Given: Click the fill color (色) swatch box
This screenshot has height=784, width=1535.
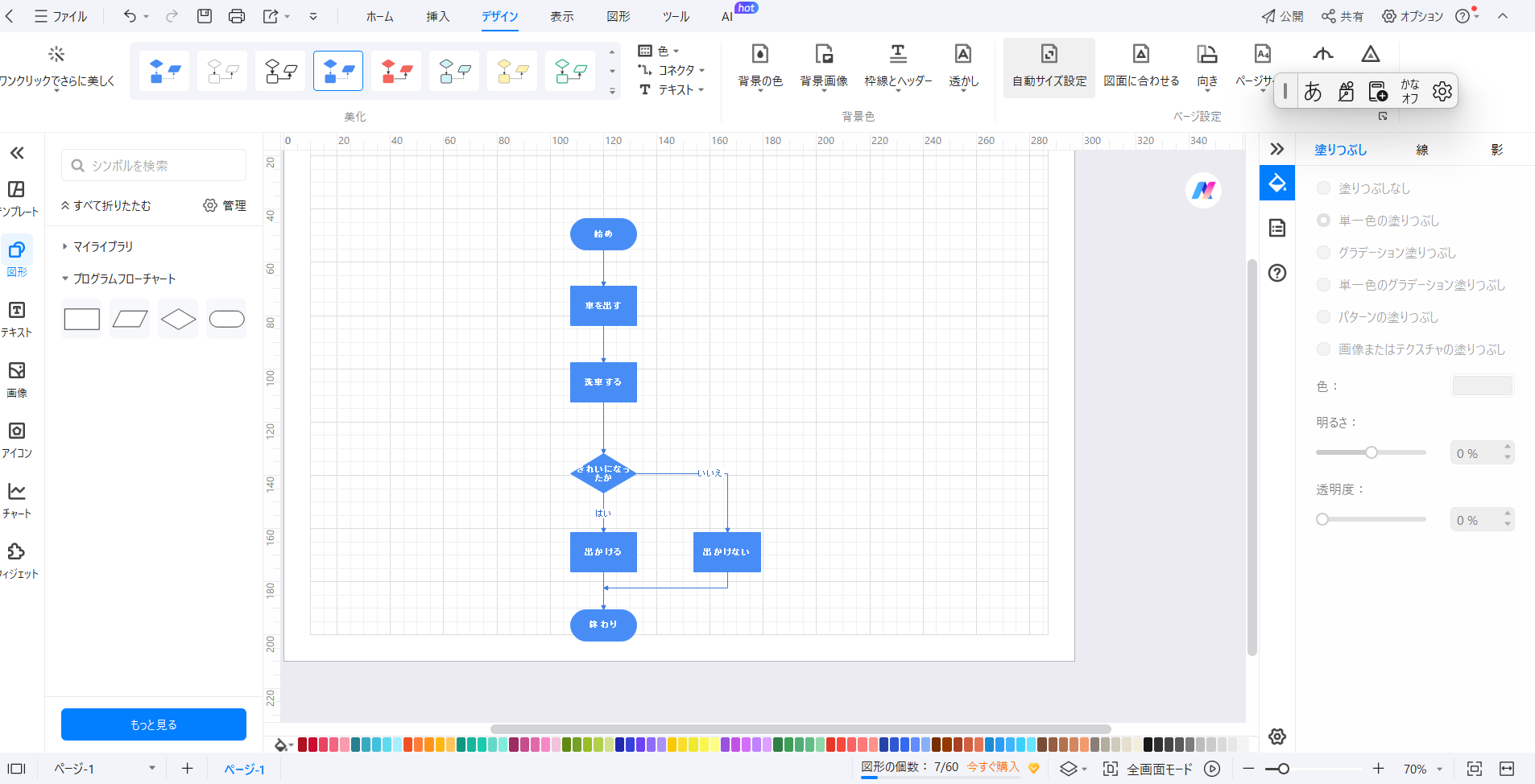Looking at the screenshot, I should tap(1482, 386).
